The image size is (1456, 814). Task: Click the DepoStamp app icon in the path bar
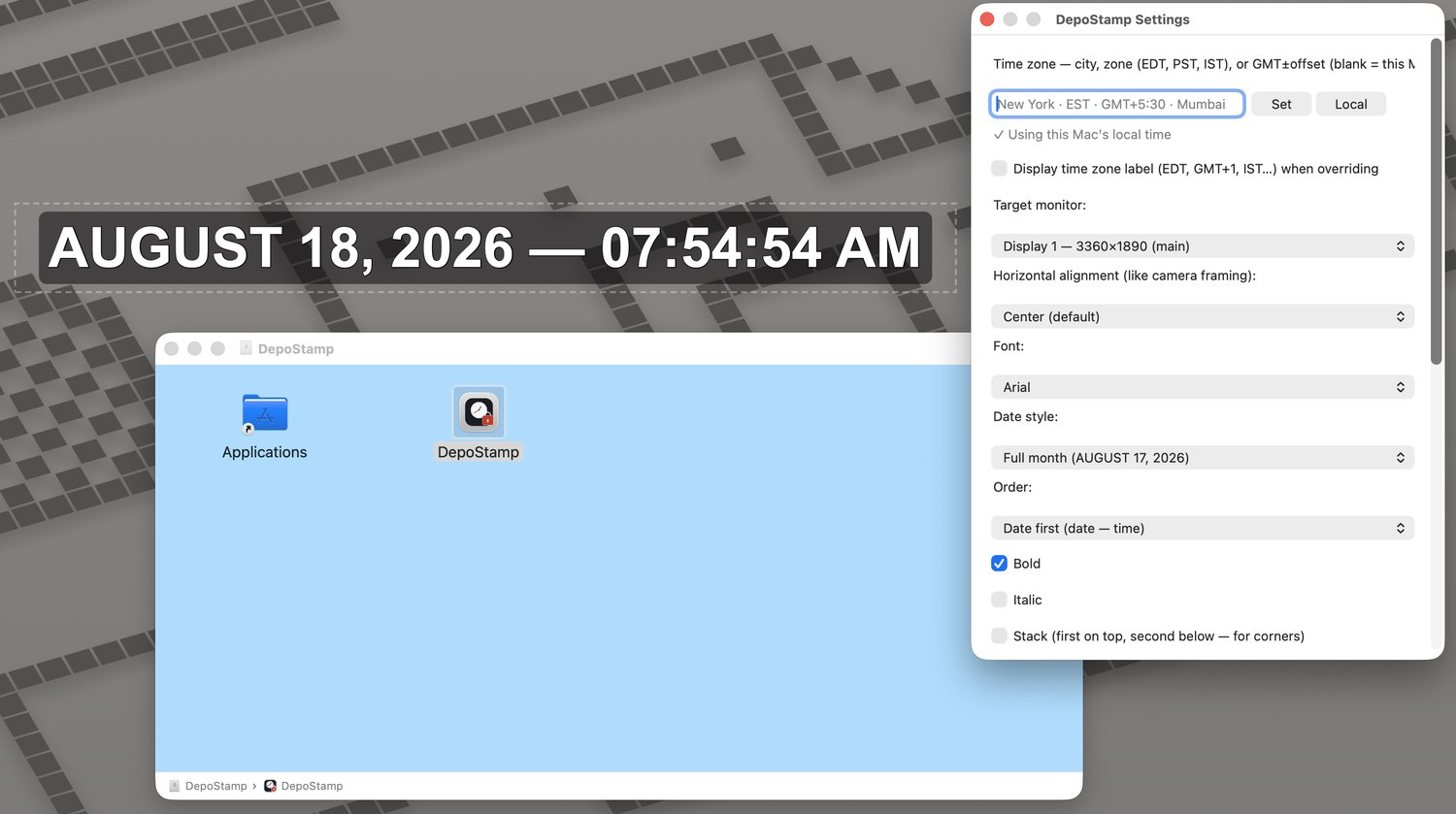point(271,786)
